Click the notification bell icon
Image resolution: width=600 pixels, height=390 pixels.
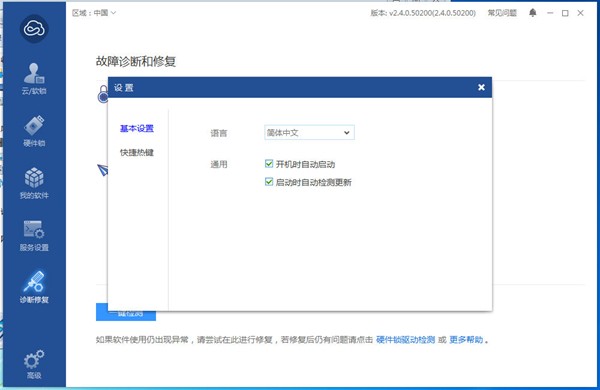533,13
